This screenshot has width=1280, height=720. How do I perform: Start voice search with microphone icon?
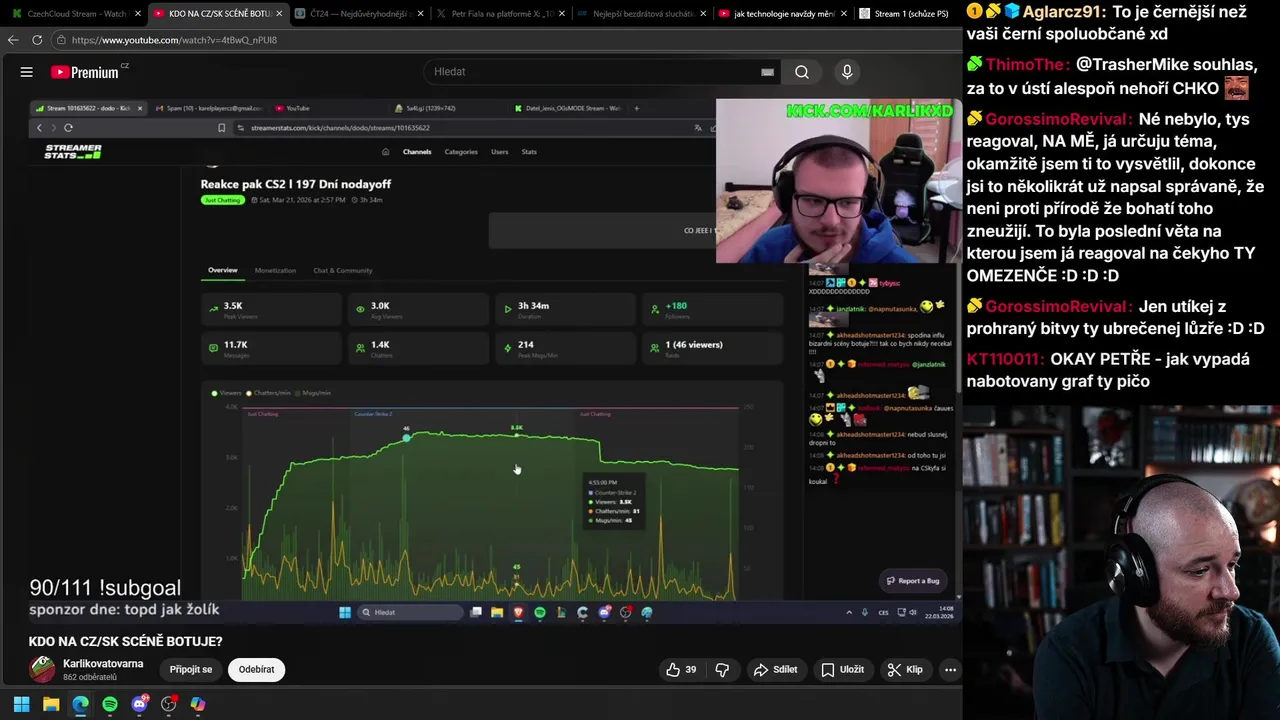pyautogui.click(x=847, y=72)
